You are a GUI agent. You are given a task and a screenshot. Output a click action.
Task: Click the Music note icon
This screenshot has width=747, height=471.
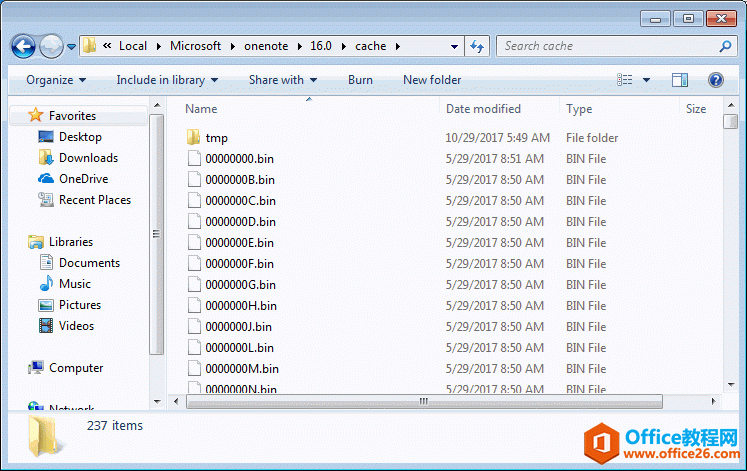click(46, 283)
